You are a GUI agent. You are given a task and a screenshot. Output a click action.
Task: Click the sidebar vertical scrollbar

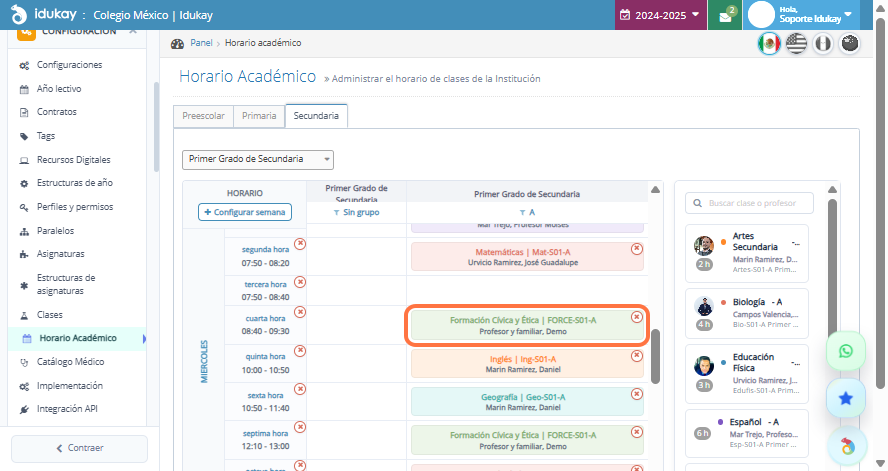(x=156, y=127)
